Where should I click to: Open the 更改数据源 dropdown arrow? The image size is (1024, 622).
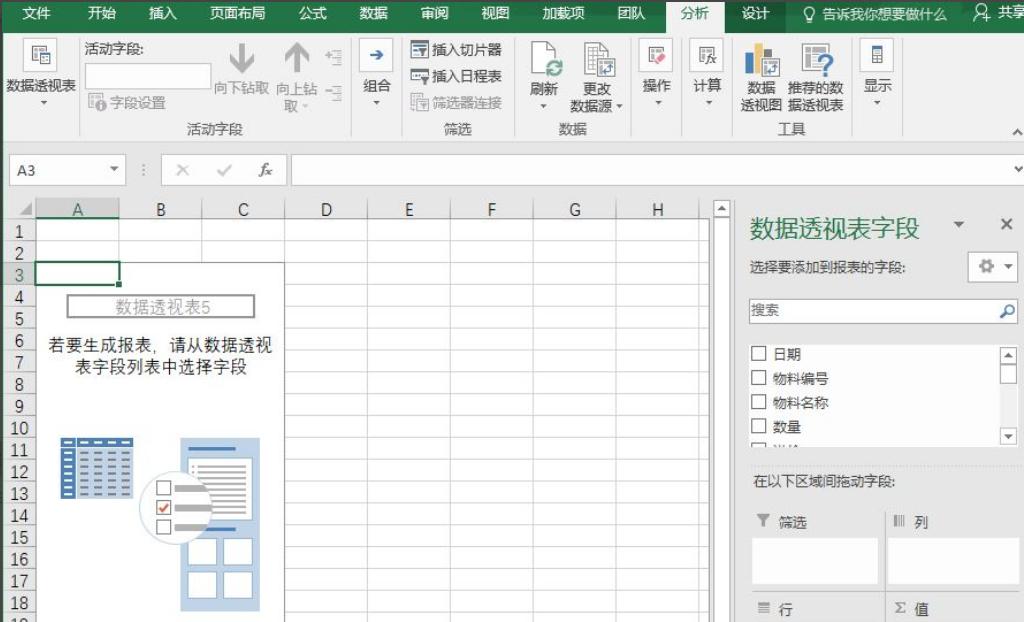[619, 106]
